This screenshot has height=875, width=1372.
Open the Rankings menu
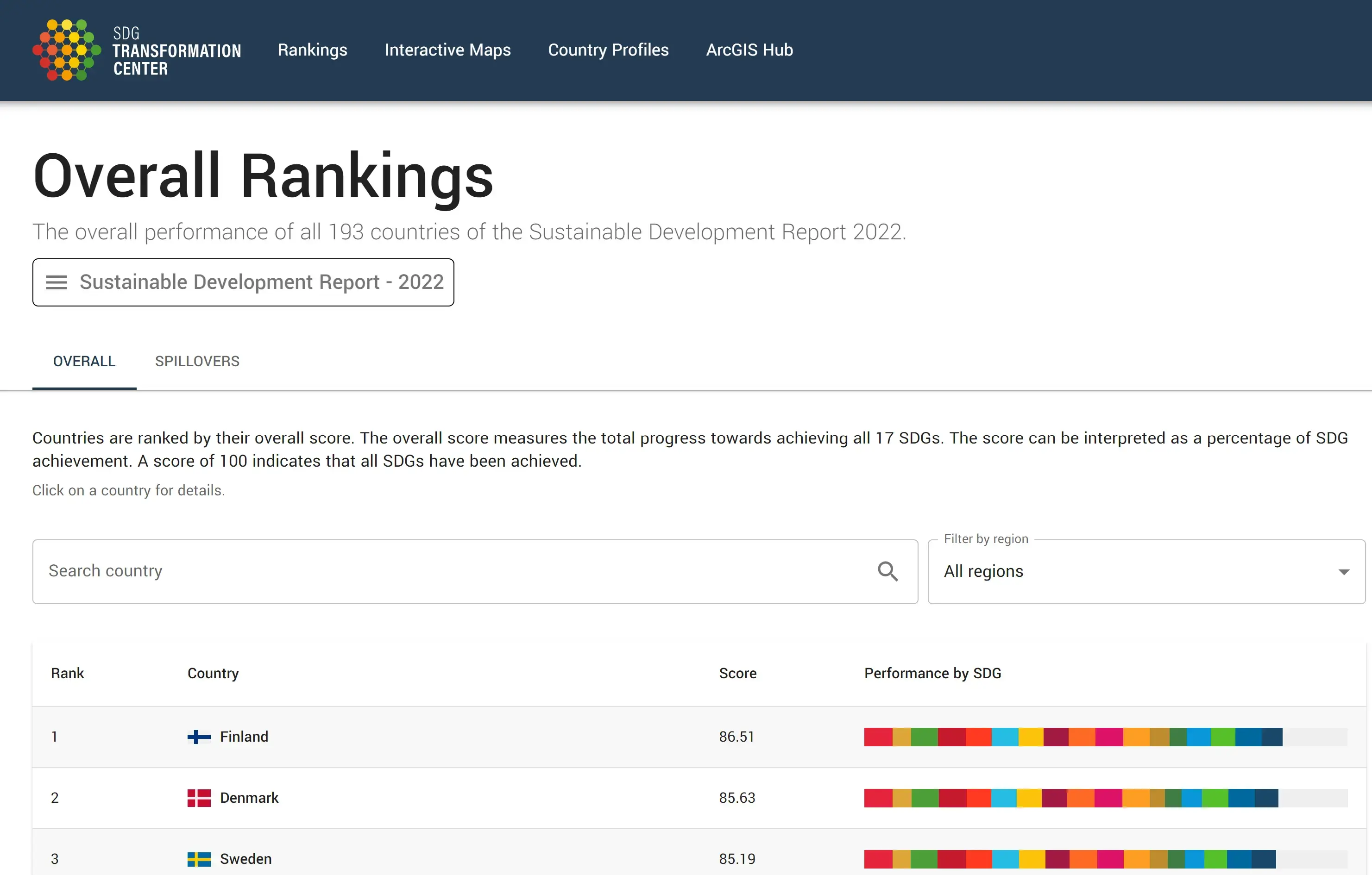click(312, 50)
